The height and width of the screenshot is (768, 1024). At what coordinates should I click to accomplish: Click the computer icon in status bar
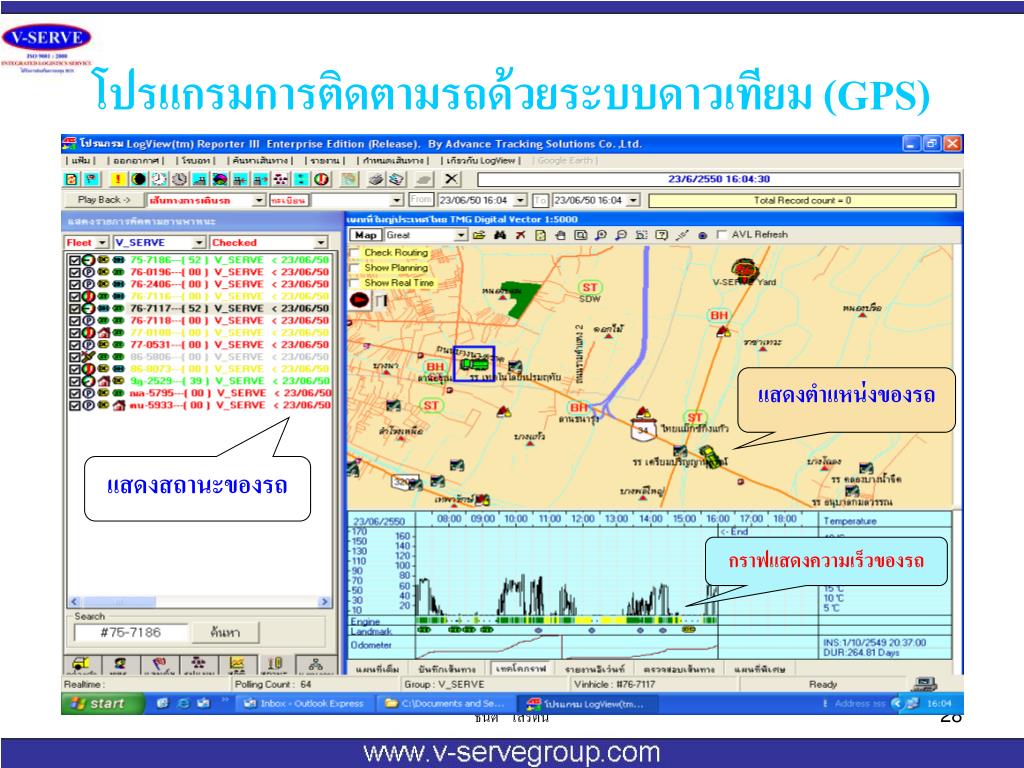tap(924, 684)
